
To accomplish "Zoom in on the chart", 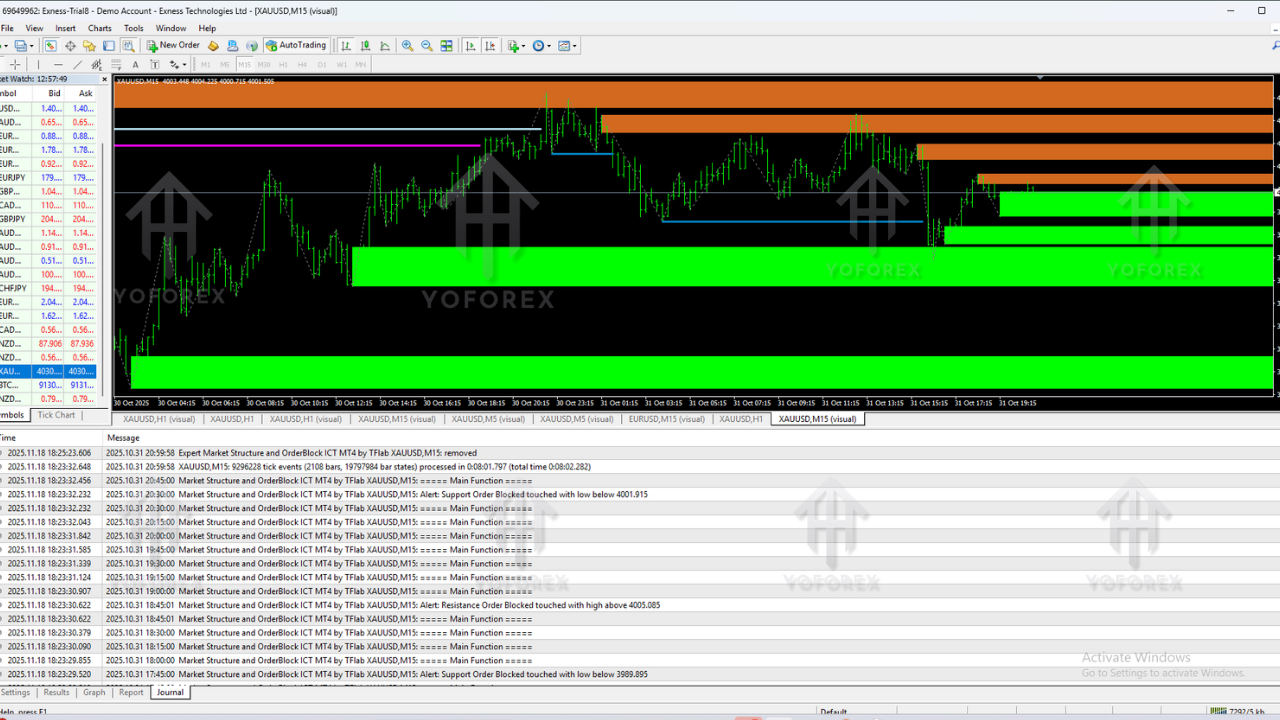I will 407,45.
